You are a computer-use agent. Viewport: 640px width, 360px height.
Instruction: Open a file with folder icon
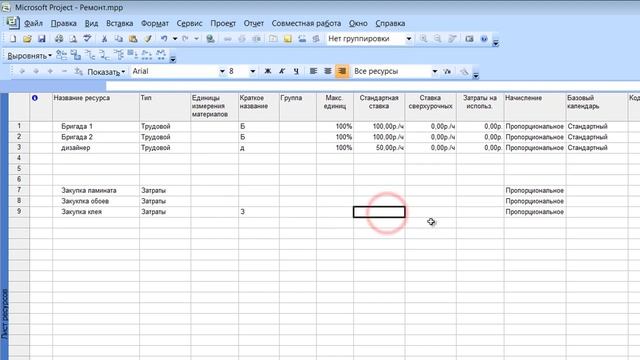(x=27, y=39)
